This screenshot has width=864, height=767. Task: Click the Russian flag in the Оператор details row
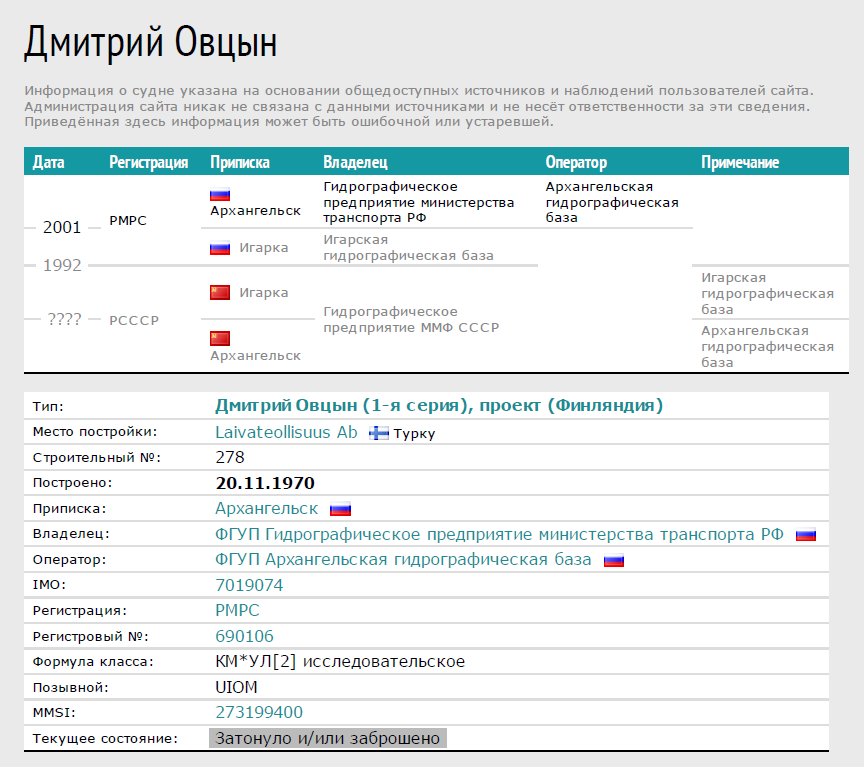coord(614,561)
